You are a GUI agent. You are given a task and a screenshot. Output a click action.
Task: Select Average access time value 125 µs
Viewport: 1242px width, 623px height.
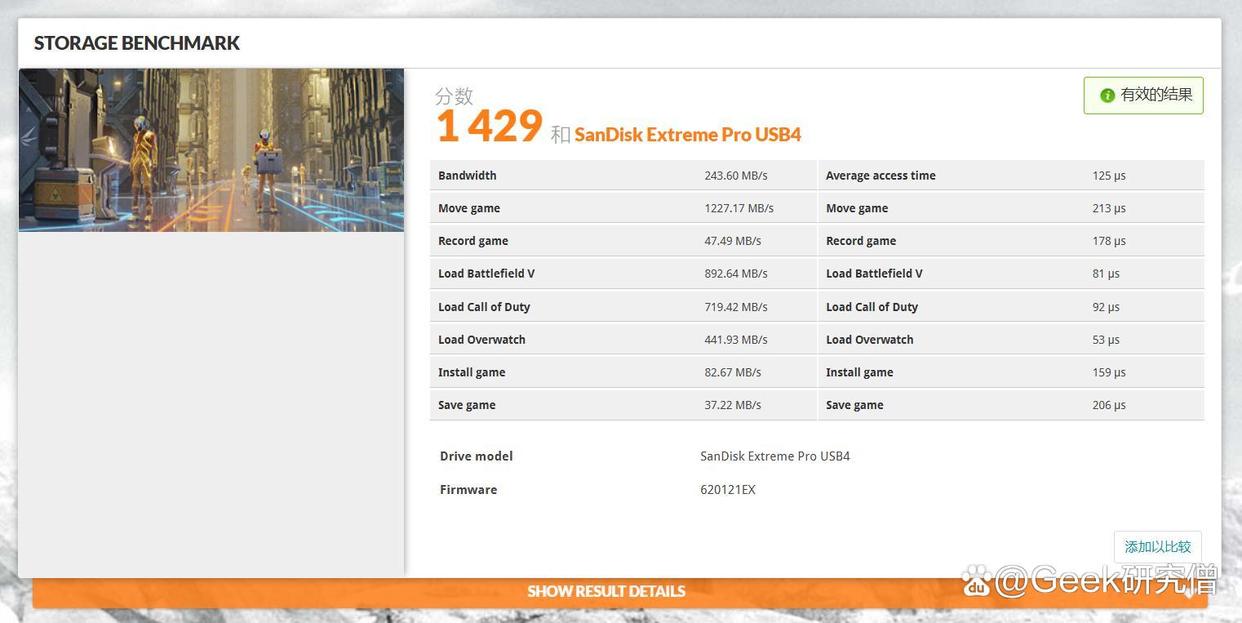point(1109,175)
